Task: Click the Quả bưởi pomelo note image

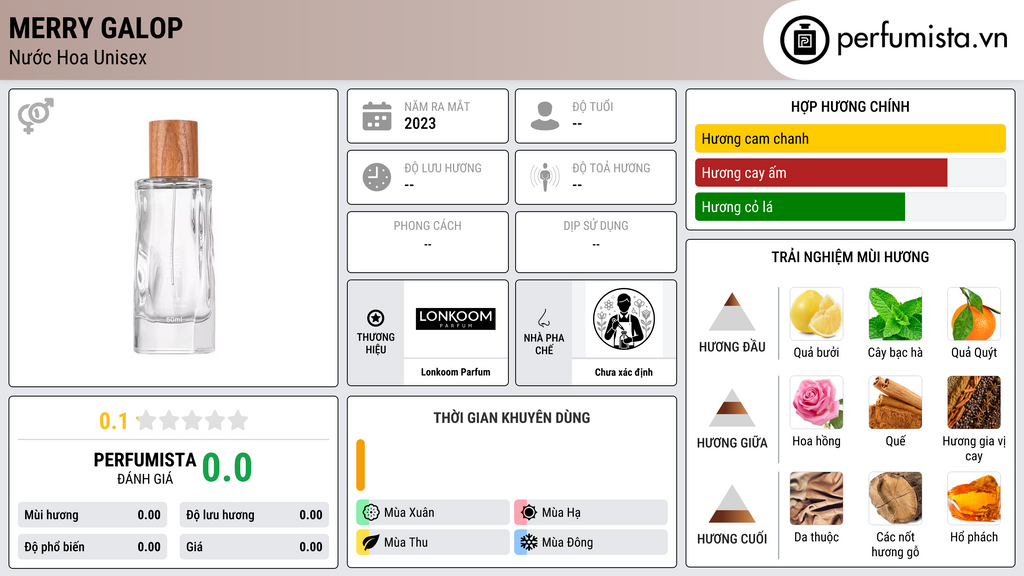Action: [816, 314]
